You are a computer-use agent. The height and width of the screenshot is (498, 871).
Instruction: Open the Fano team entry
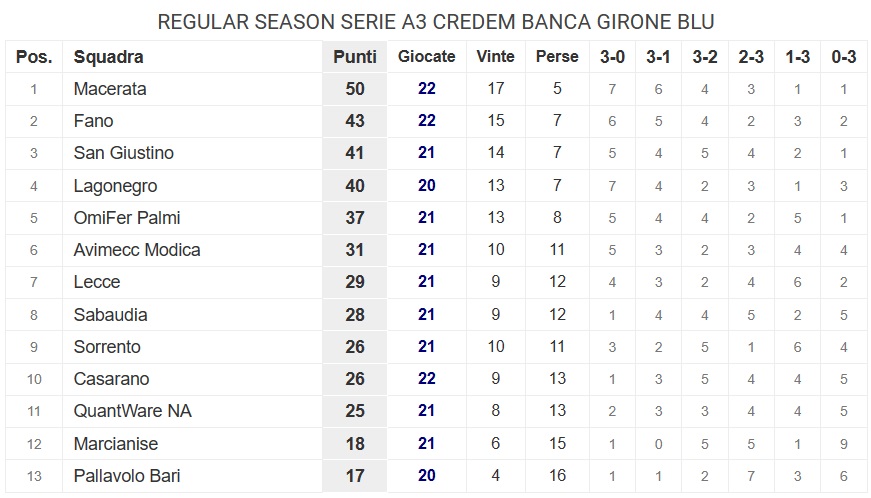[x=94, y=121]
